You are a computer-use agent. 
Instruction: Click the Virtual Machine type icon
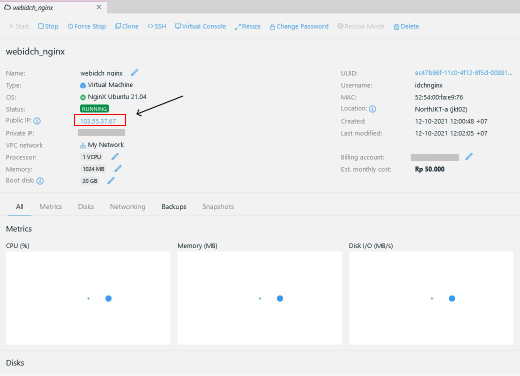[83, 85]
